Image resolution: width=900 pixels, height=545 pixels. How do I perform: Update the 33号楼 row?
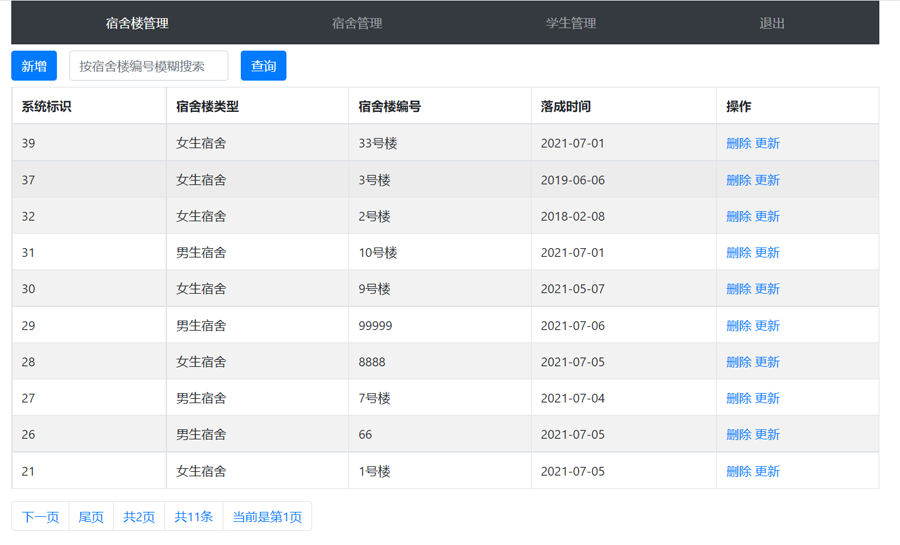767,143
